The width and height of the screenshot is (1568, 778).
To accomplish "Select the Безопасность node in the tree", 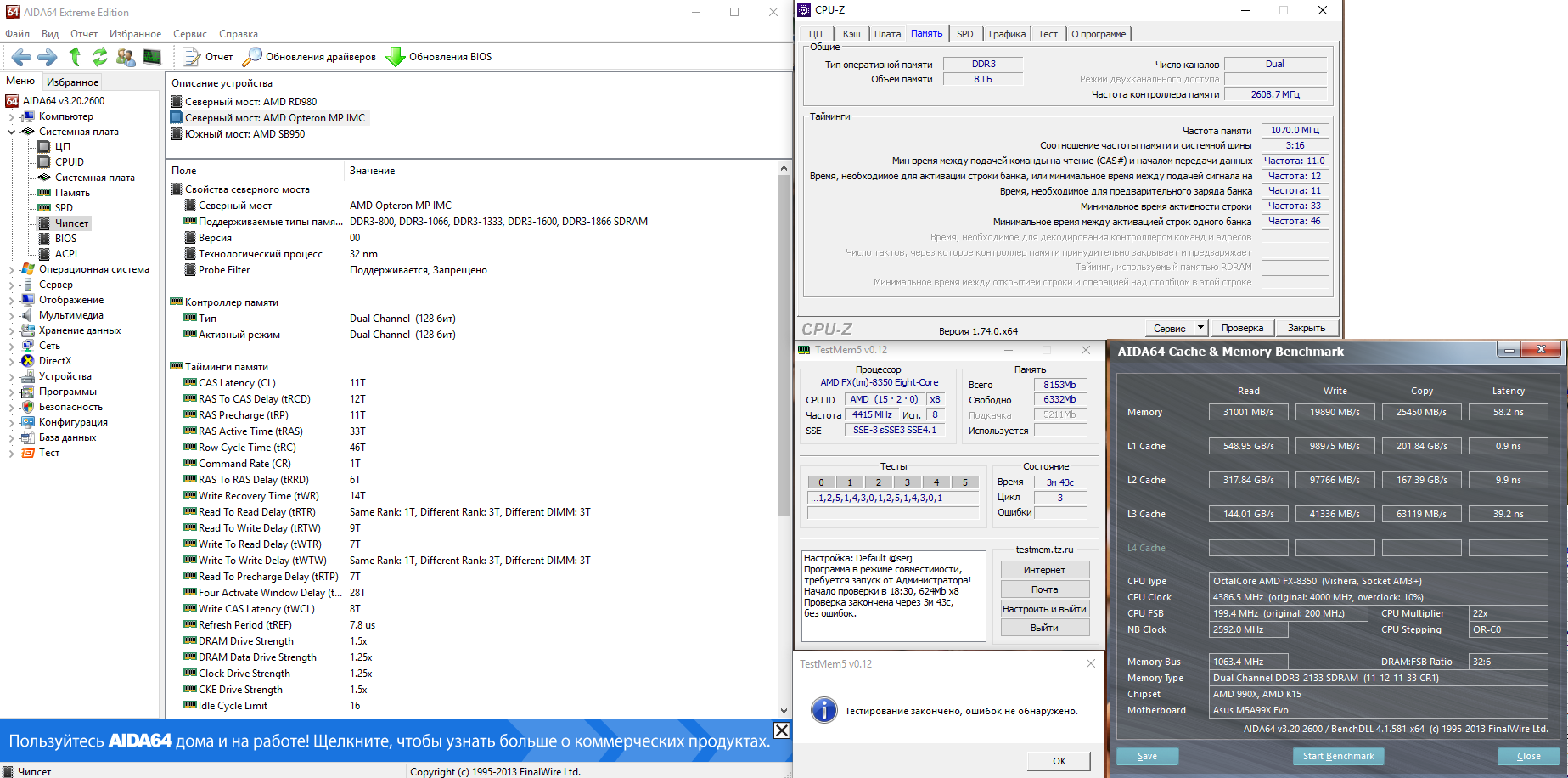I will pos(70,407).
